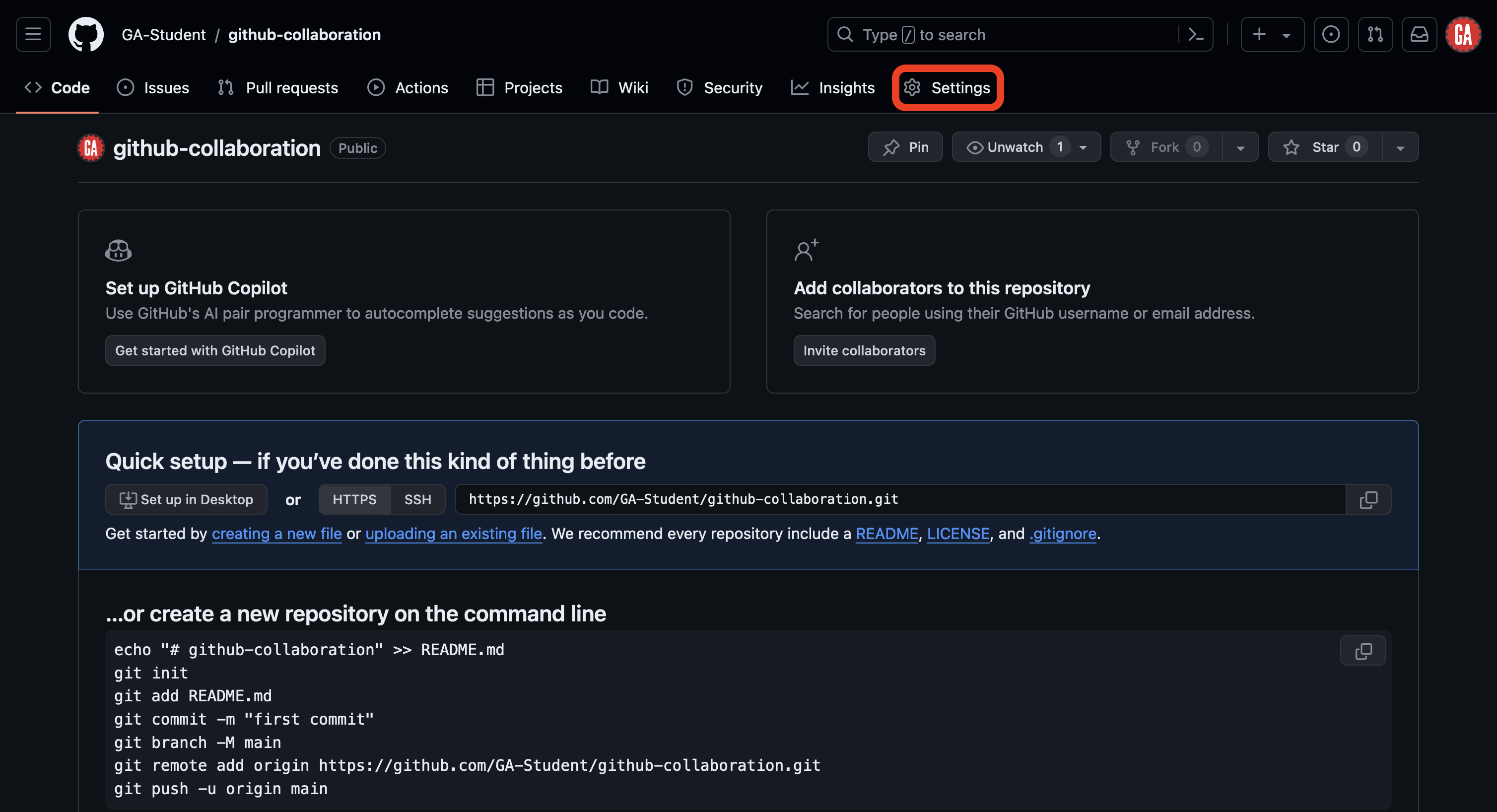
Task: Expand the create new dropdown next to plus
Action: [1286, 34]
